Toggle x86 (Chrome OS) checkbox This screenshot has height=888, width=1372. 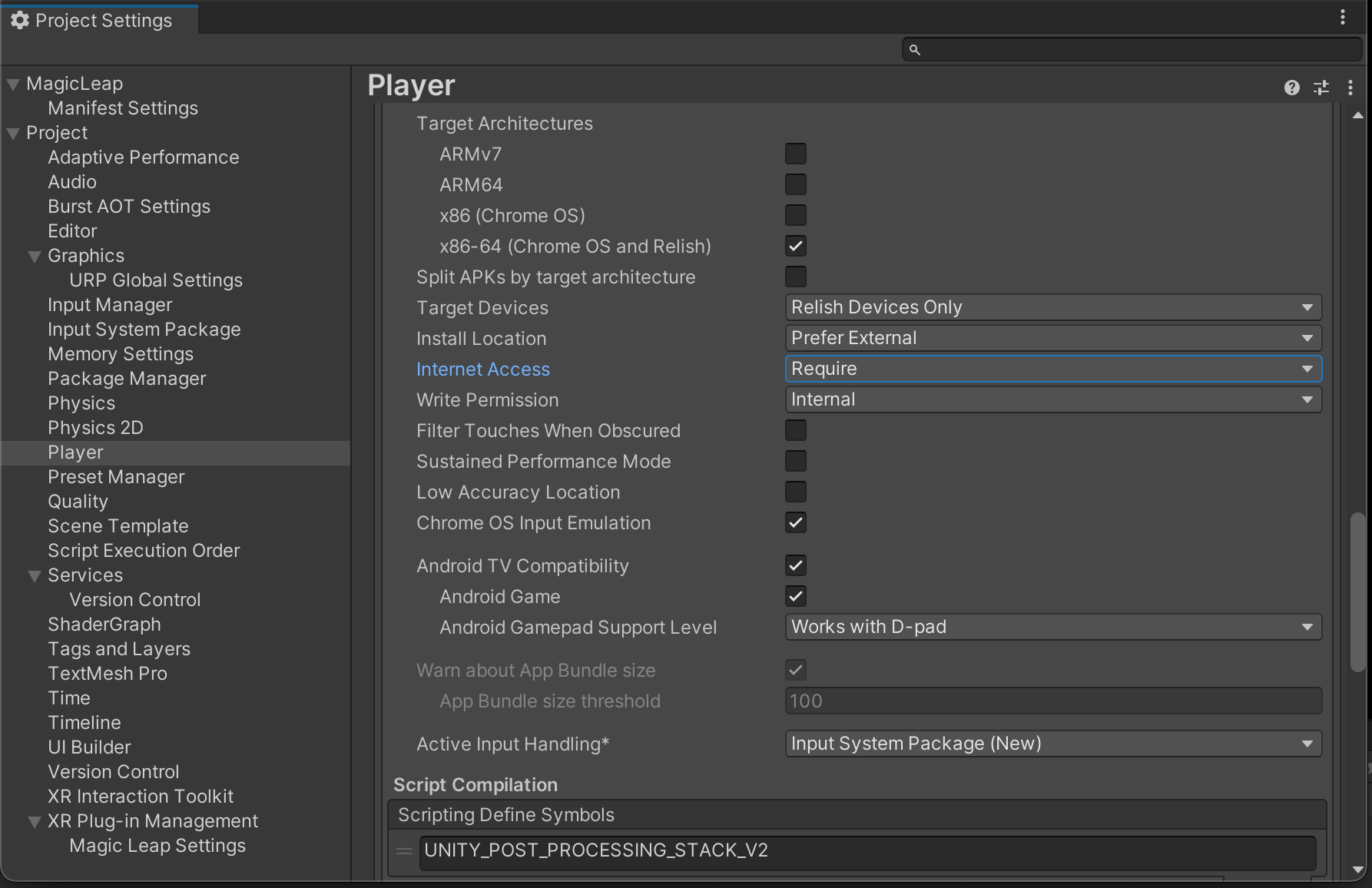point(796,215)
